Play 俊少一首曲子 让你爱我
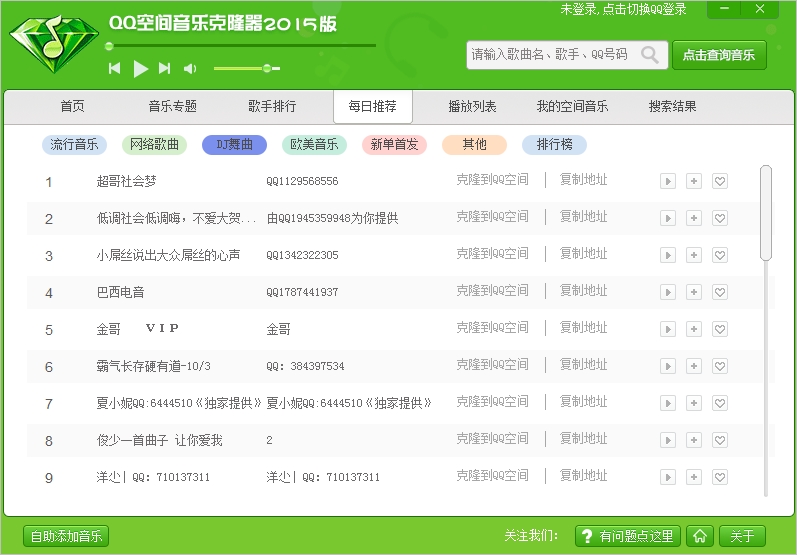Image resolution: width=797 pixels, height=555 pixels. 668,440
